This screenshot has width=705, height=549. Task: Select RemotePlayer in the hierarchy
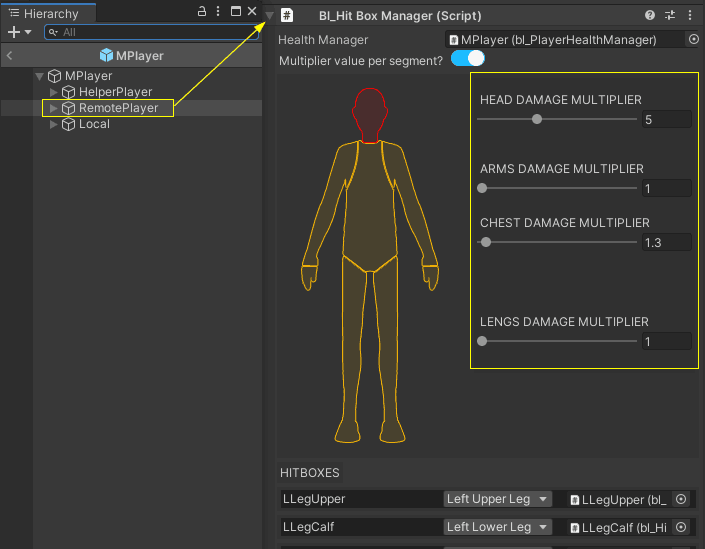tap(118, 108)
